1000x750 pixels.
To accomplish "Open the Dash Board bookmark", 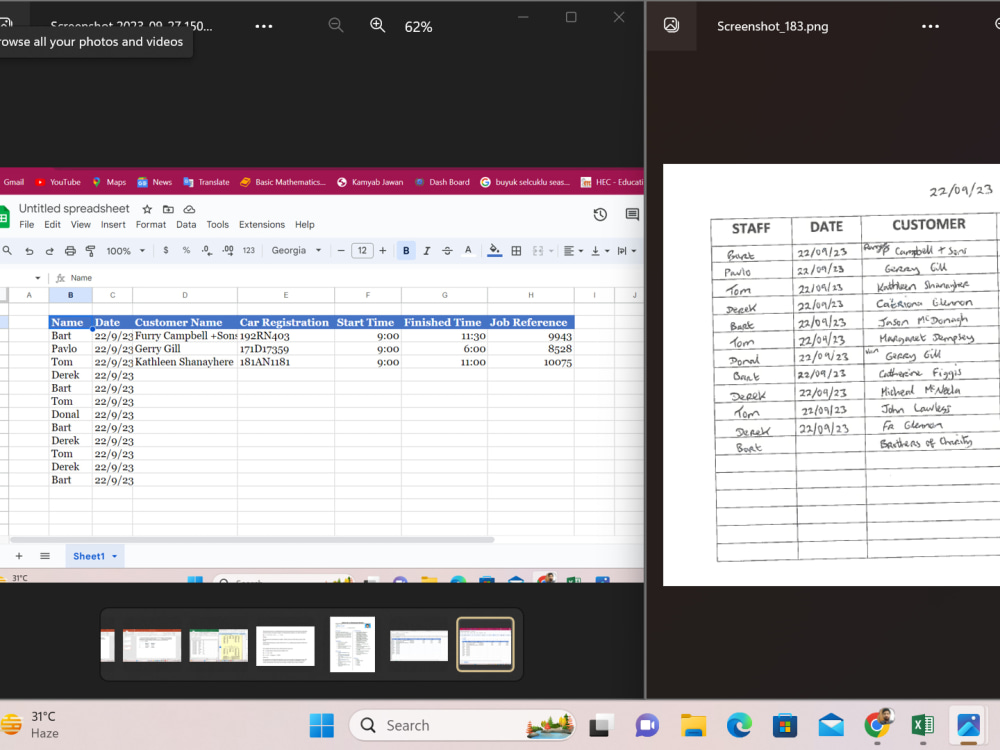I will [x=442, y=182].
